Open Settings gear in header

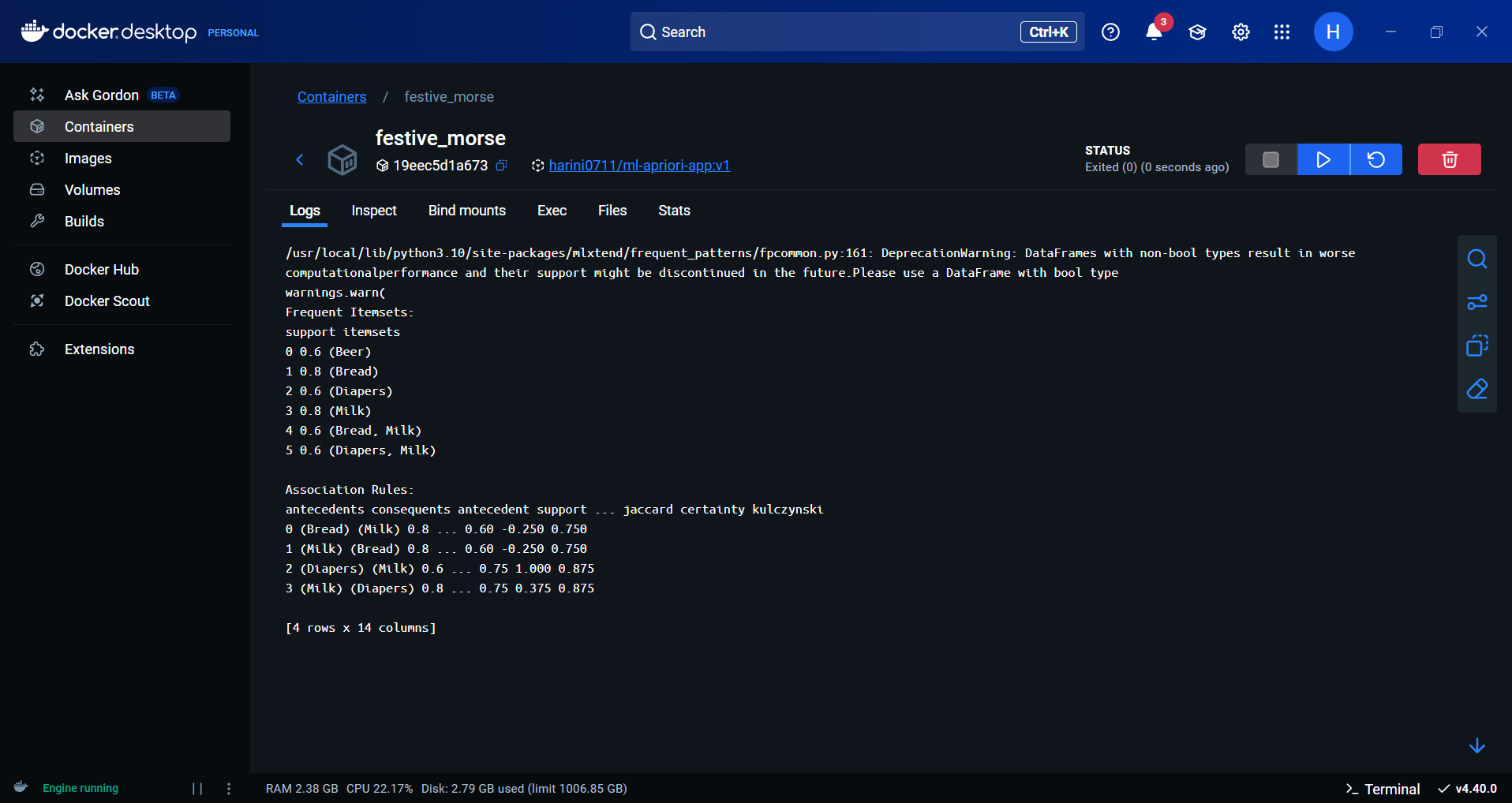(x=1241, y=32)
